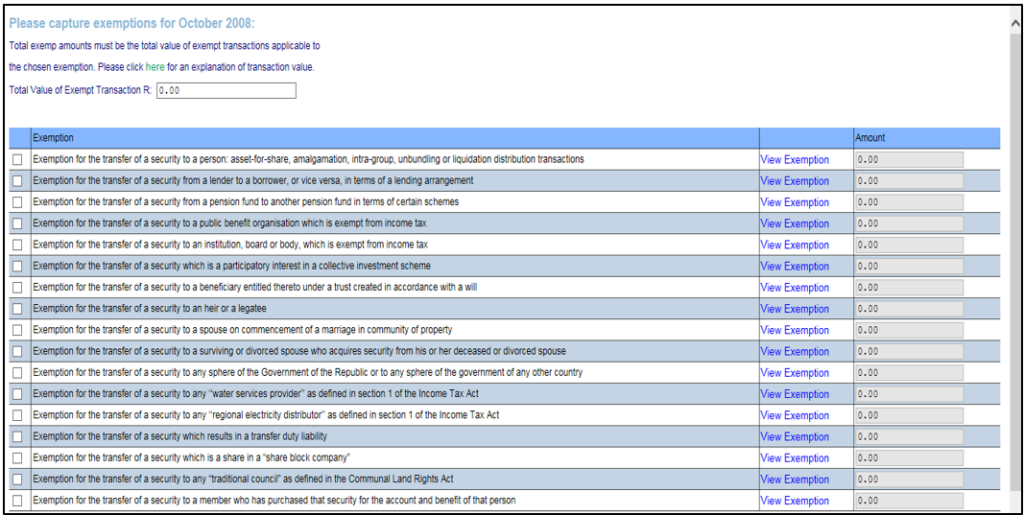View Exemption for the water services provider row
The height and width of the screenshot is (515, 1024).
[x=794, y=394]
